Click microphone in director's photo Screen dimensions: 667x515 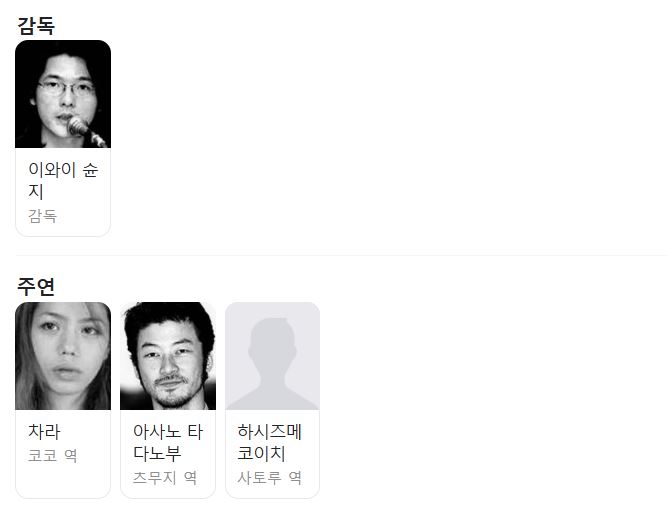pyautogui.click(x=85, y=131)
